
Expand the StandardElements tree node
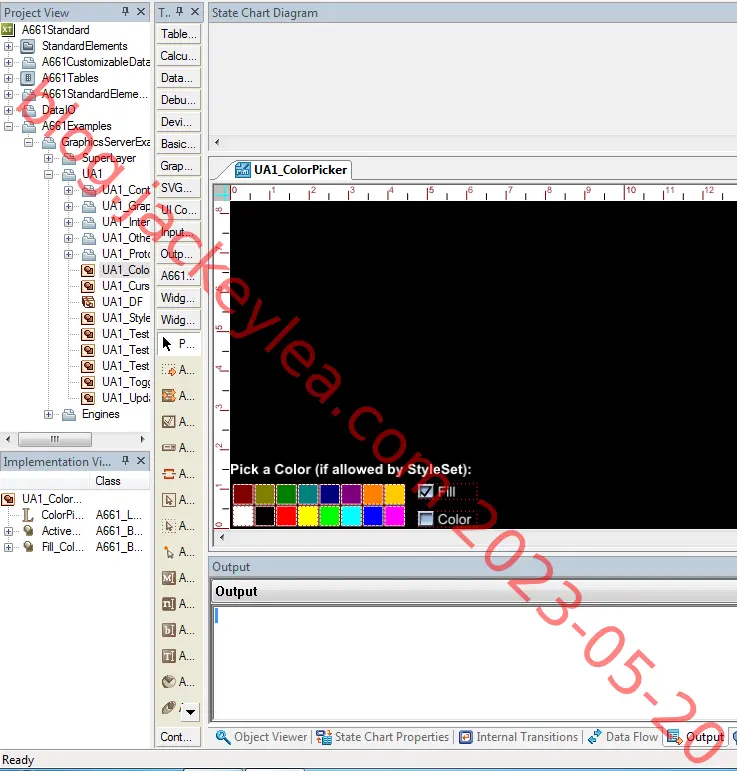point(8,46)
